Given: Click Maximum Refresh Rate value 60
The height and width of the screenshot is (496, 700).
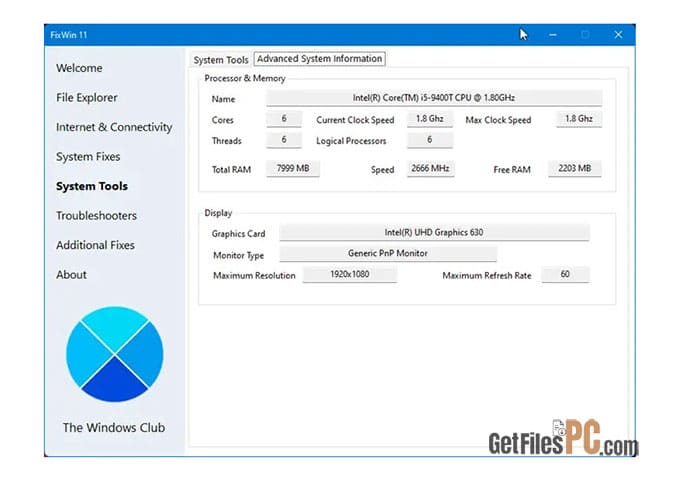Looking at the screenshot, I should [565, 274].
